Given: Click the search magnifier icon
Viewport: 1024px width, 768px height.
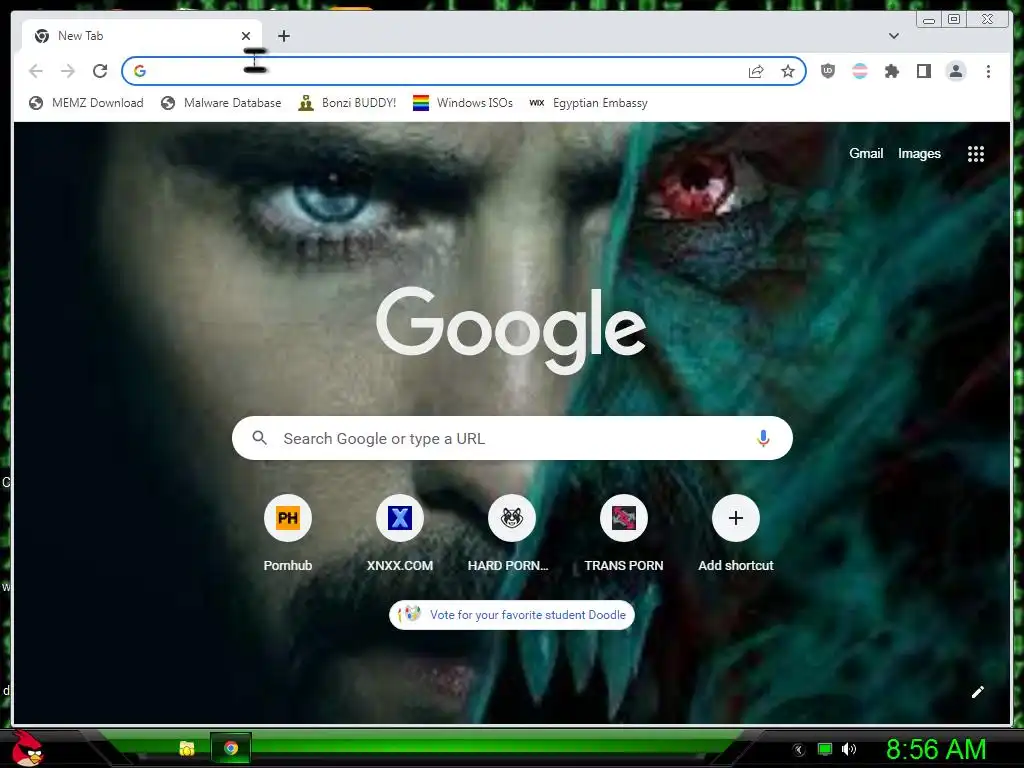Looking at the screenshot, I should point(259,438).
